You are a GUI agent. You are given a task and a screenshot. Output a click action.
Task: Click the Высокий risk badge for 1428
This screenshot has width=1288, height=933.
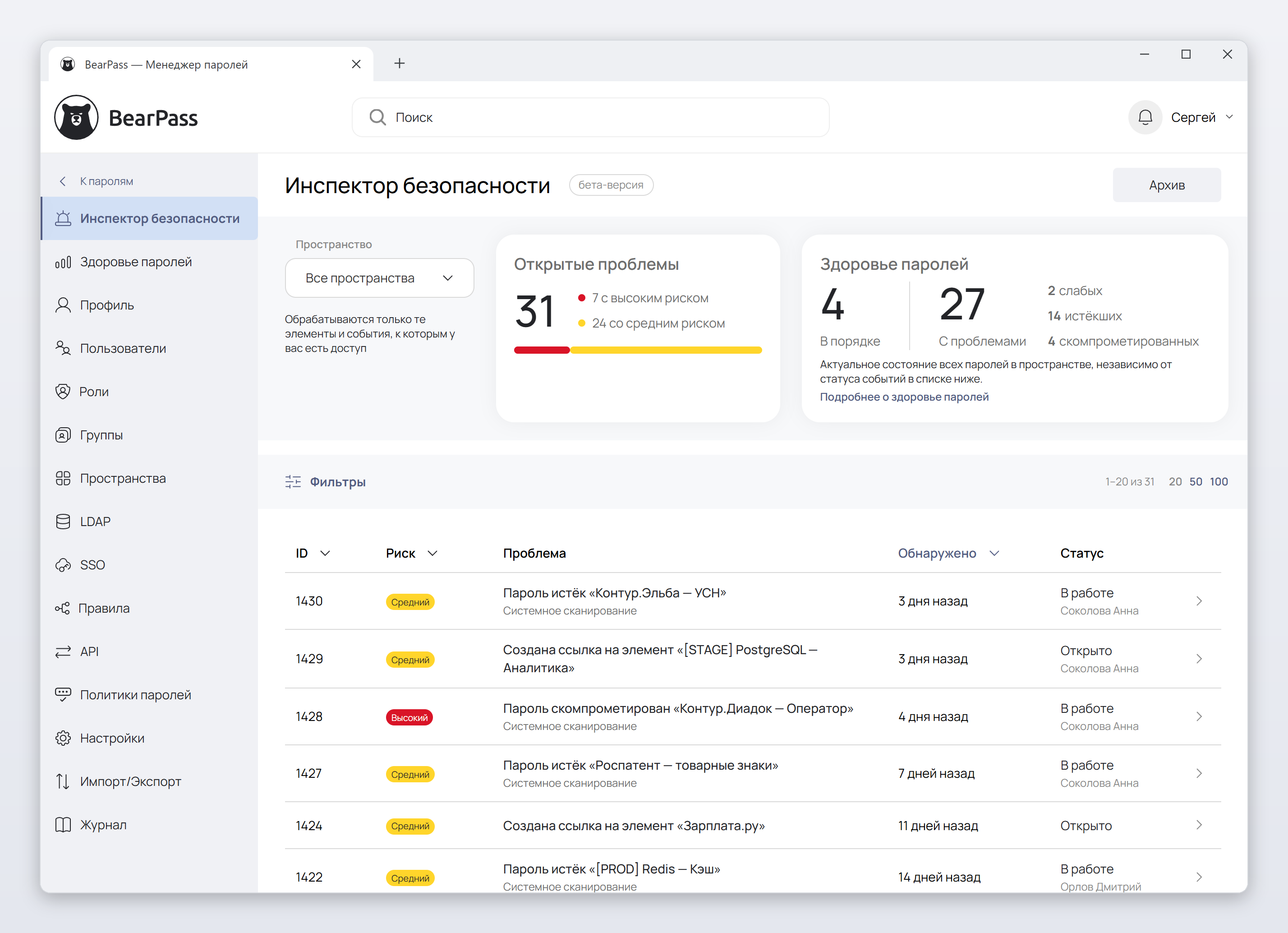click(409, 718)
